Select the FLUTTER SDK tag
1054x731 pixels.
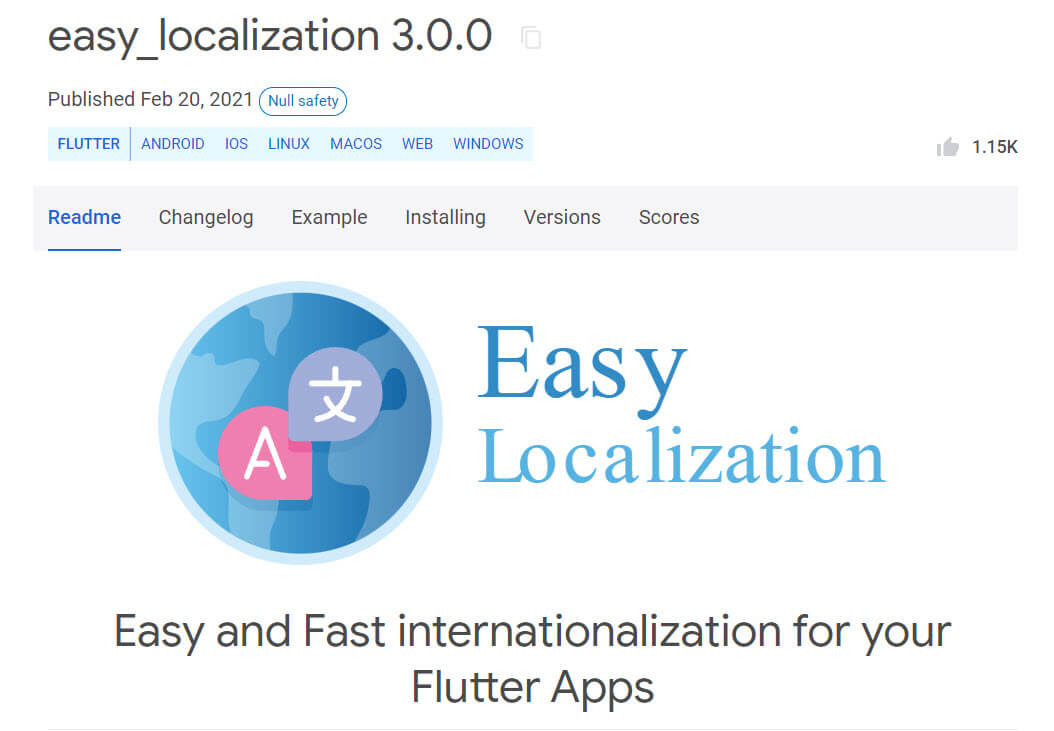(89, 144)
